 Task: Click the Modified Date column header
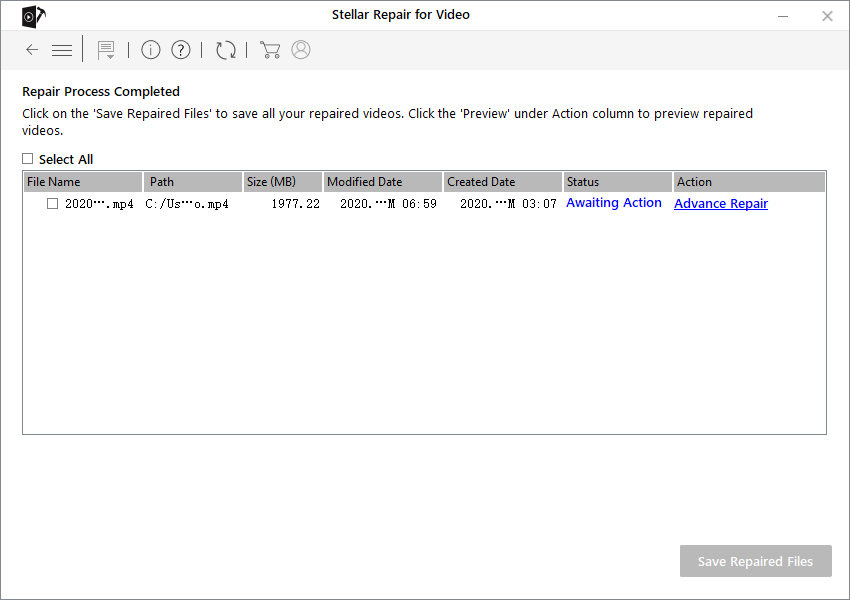[x=383, y=182]
